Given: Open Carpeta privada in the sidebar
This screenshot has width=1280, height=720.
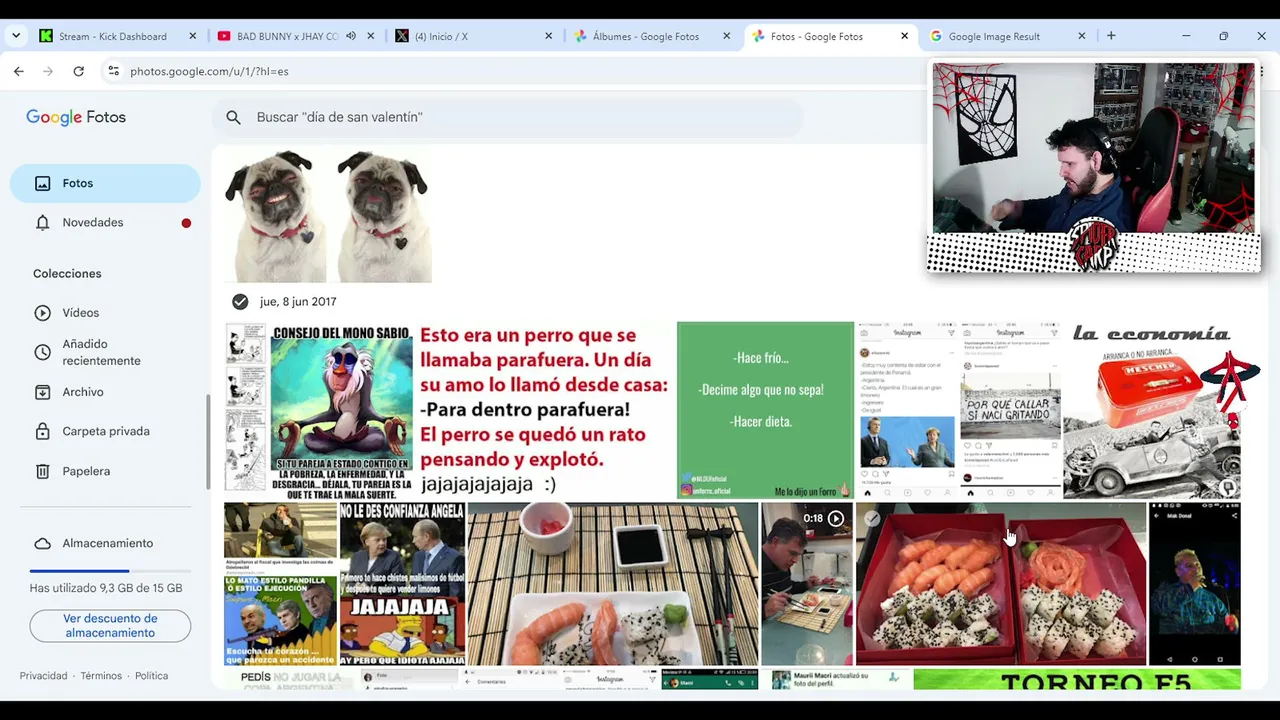Looking at the screenshot, I should 105,431.
